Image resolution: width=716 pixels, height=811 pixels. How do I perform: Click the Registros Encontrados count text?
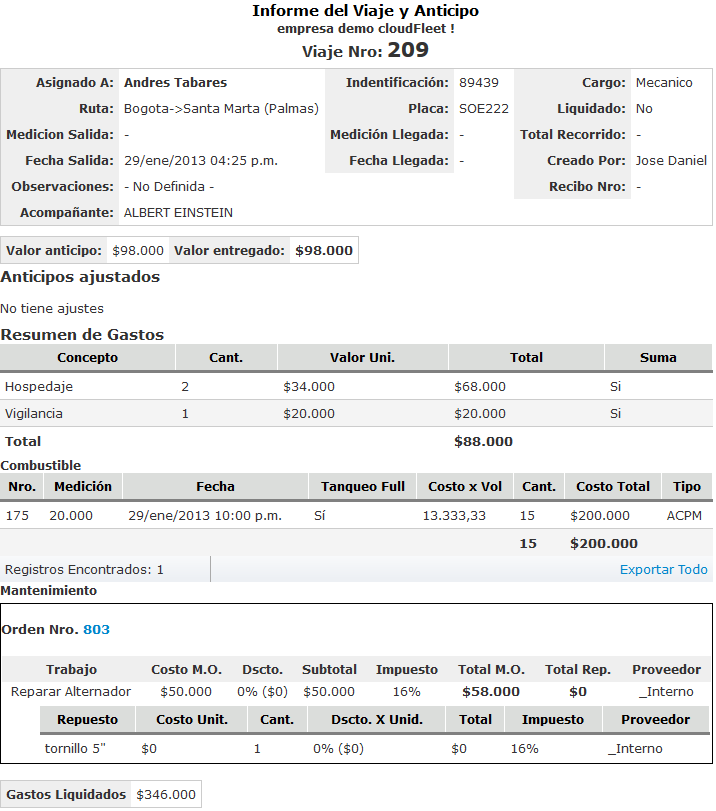(x=84, y=570)
